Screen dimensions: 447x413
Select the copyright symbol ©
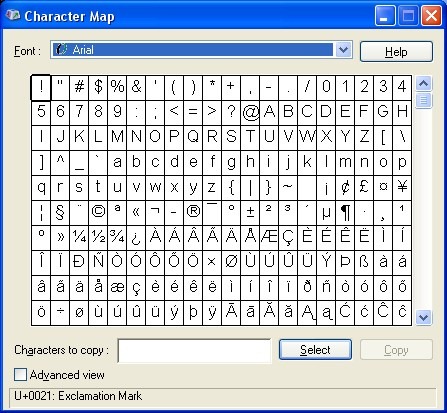98,212
